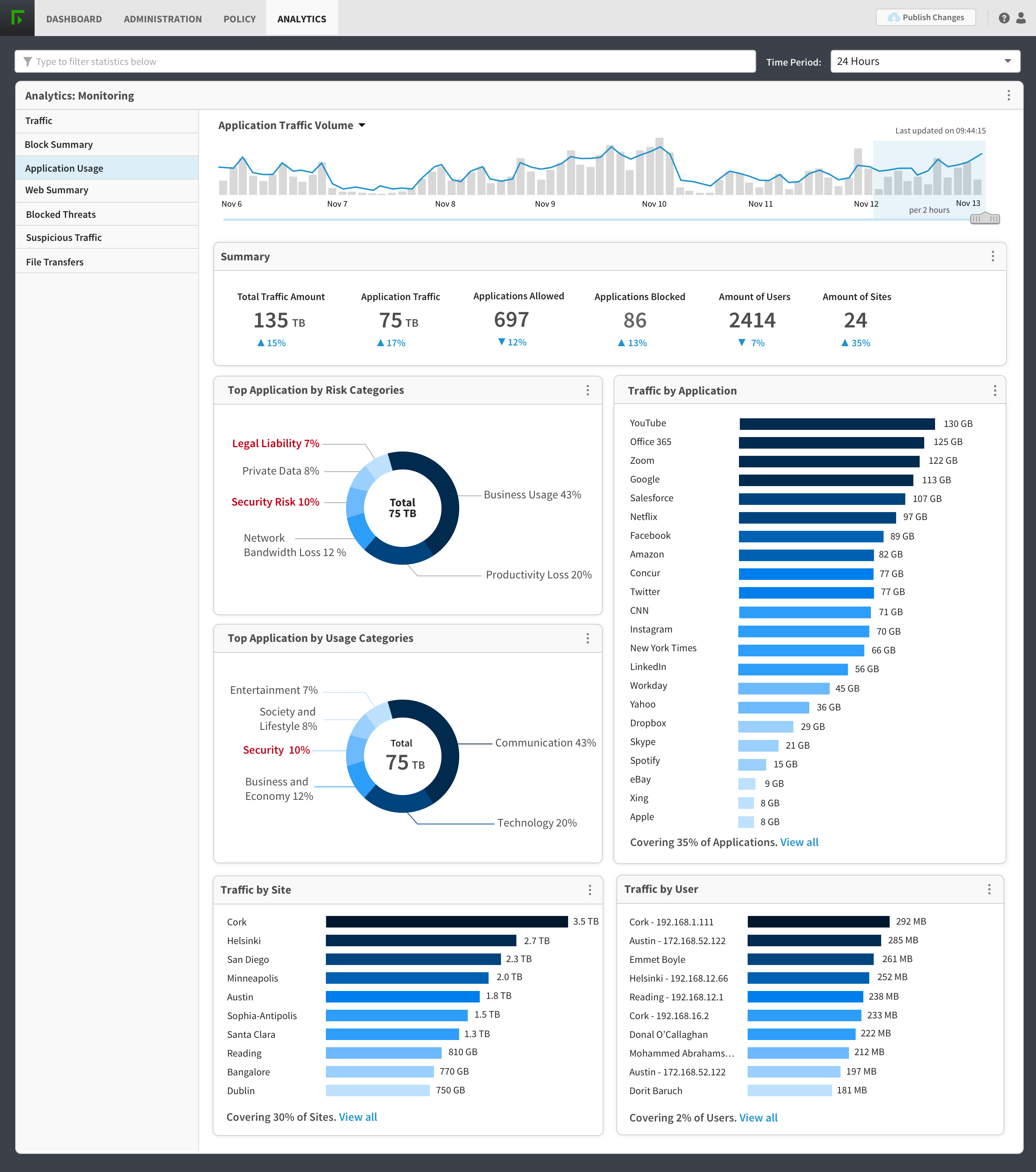Expand Application Traffic Volume dropdown
Screen dimensions: 1036x1172
362,125
